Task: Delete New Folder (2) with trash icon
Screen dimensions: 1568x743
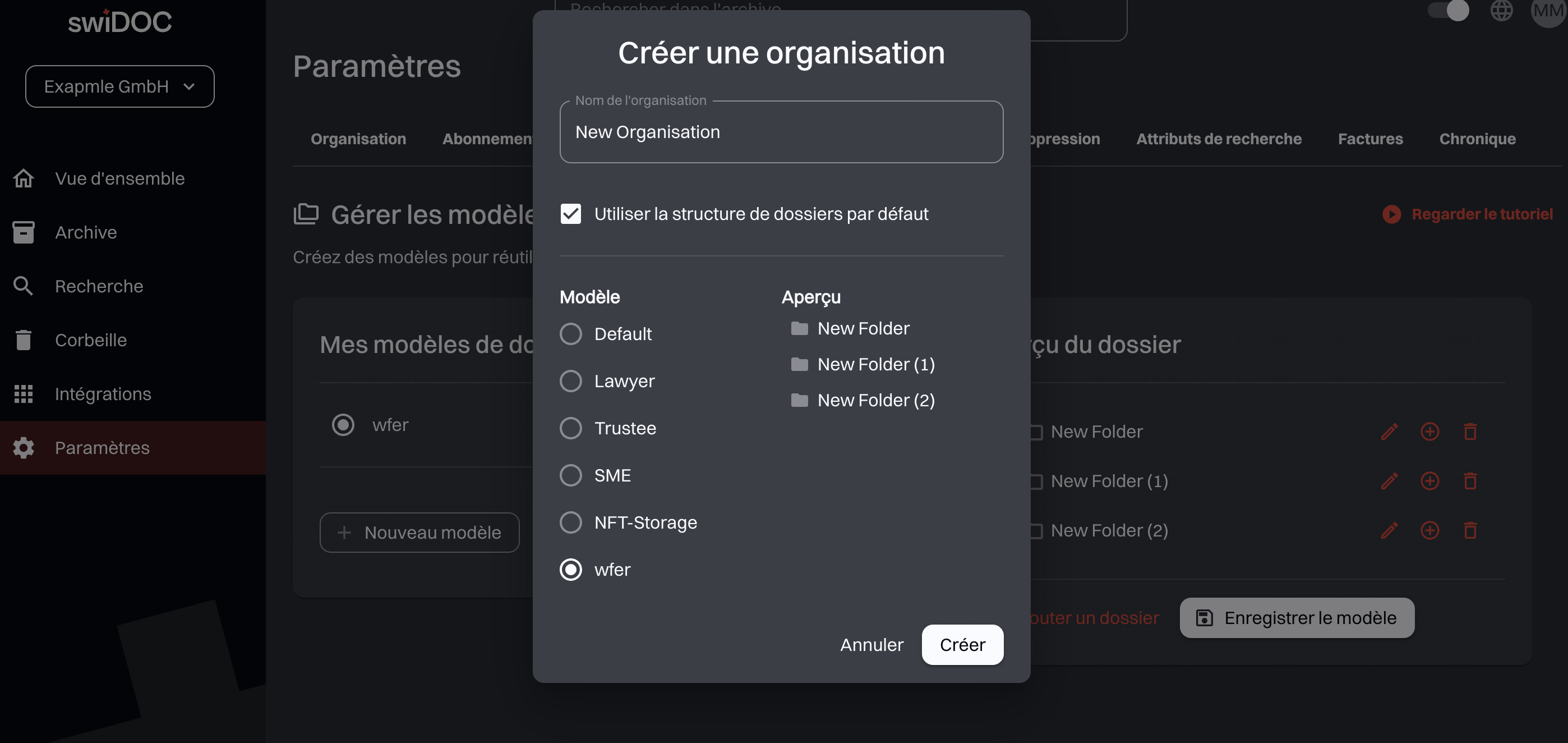Action: (x=1470, y=530)
